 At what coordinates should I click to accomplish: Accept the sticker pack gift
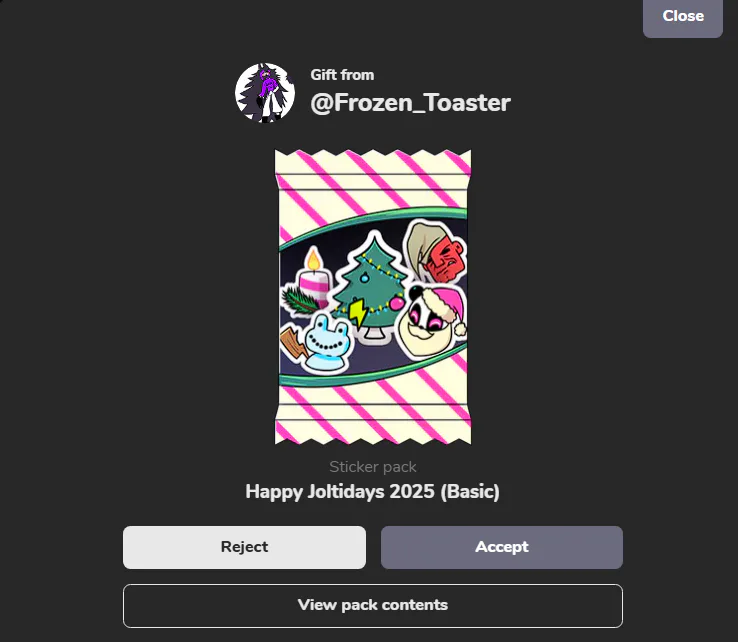coord(502,547)
